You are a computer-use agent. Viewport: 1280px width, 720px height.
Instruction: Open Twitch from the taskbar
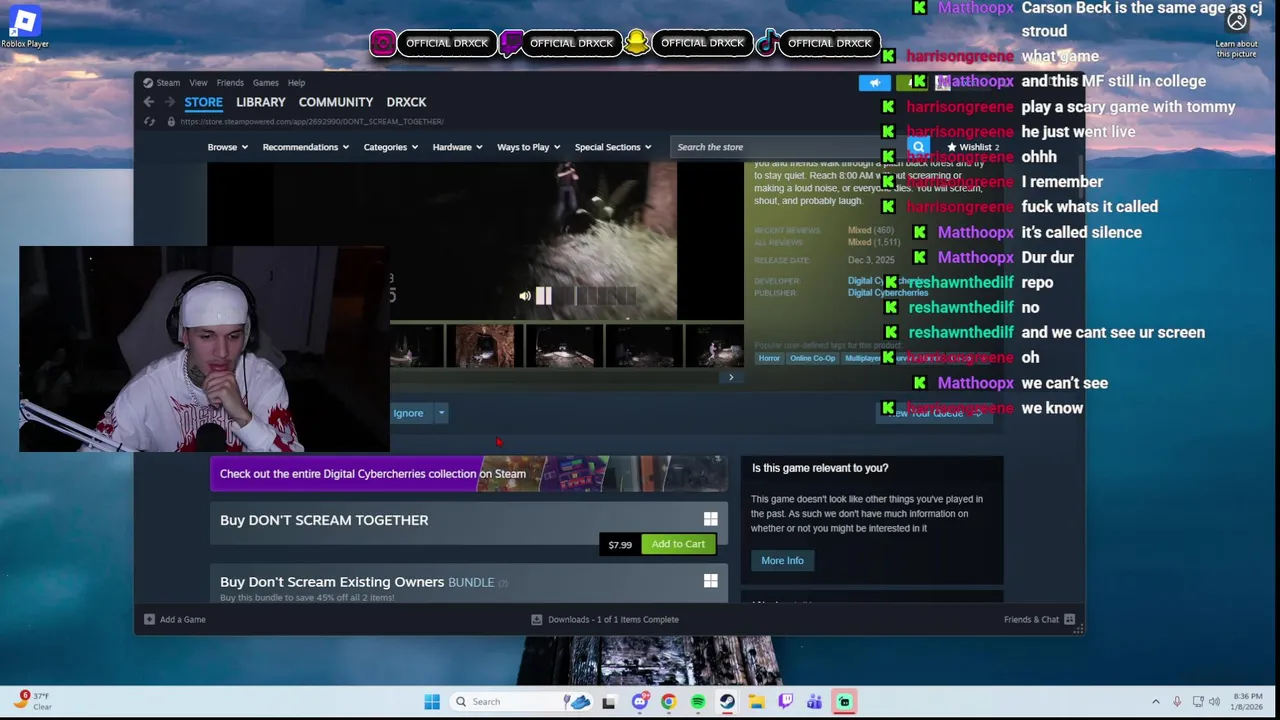(x=785, y=702)
